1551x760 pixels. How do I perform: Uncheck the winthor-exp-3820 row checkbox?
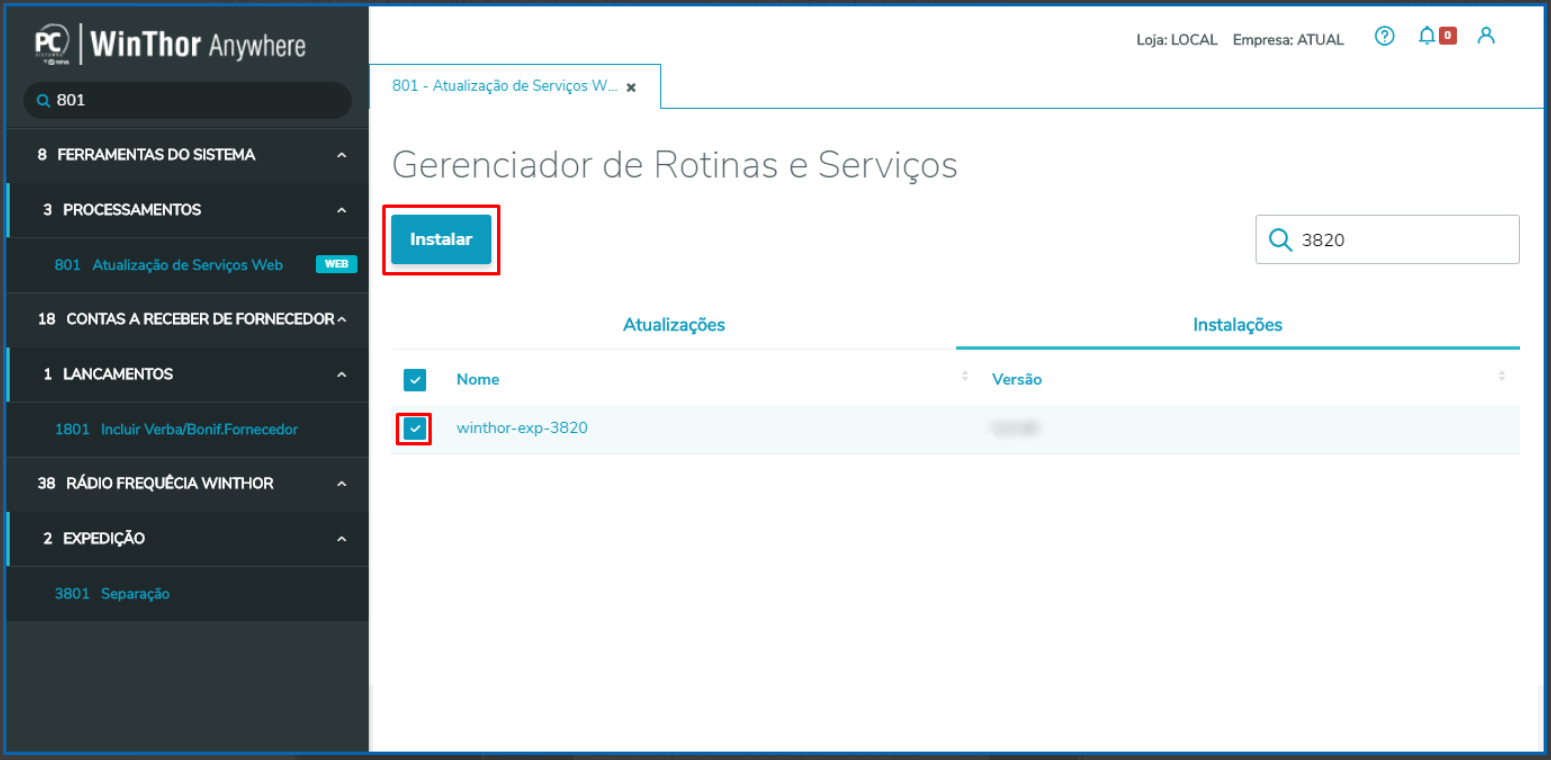[415, 429]
